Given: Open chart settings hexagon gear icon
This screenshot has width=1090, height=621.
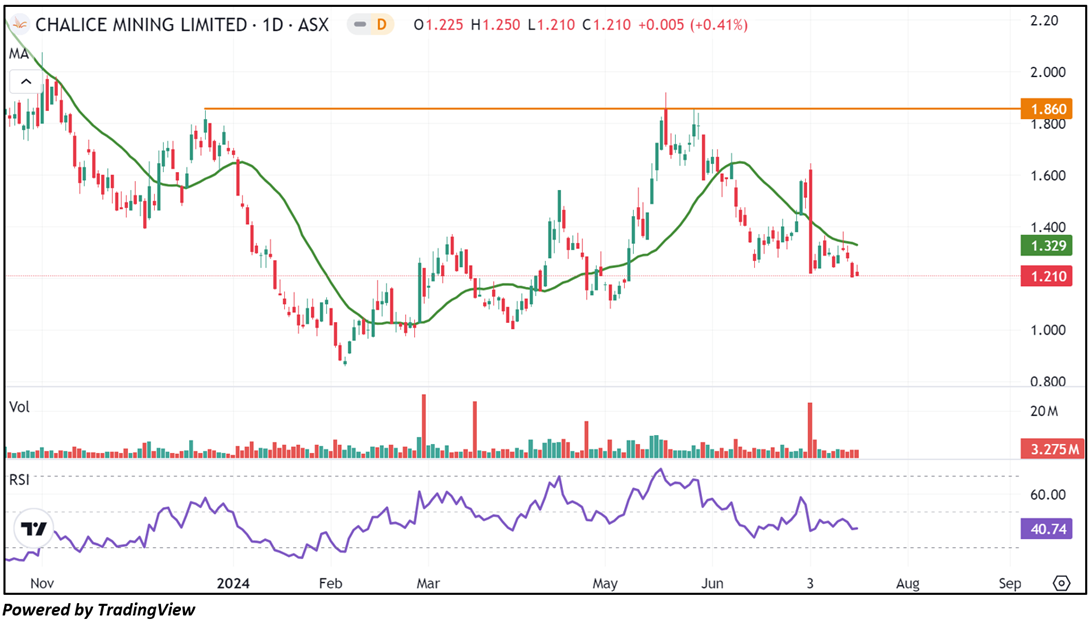Looking at the screenshot, I should (1062, 583).
